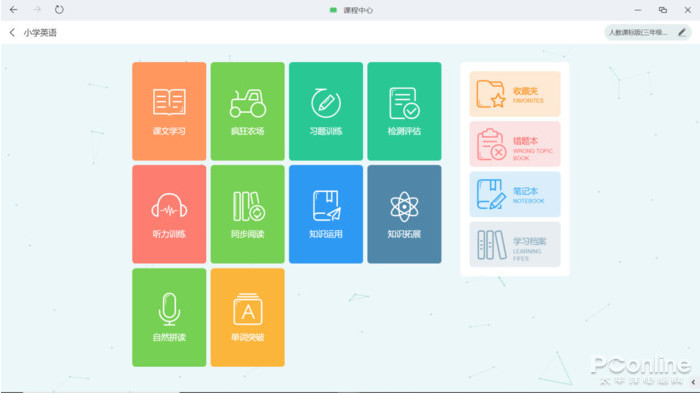700x394 pixels.
Task: Open the 人教课标版 textbook version selector
Action: (x=647, y=32)
